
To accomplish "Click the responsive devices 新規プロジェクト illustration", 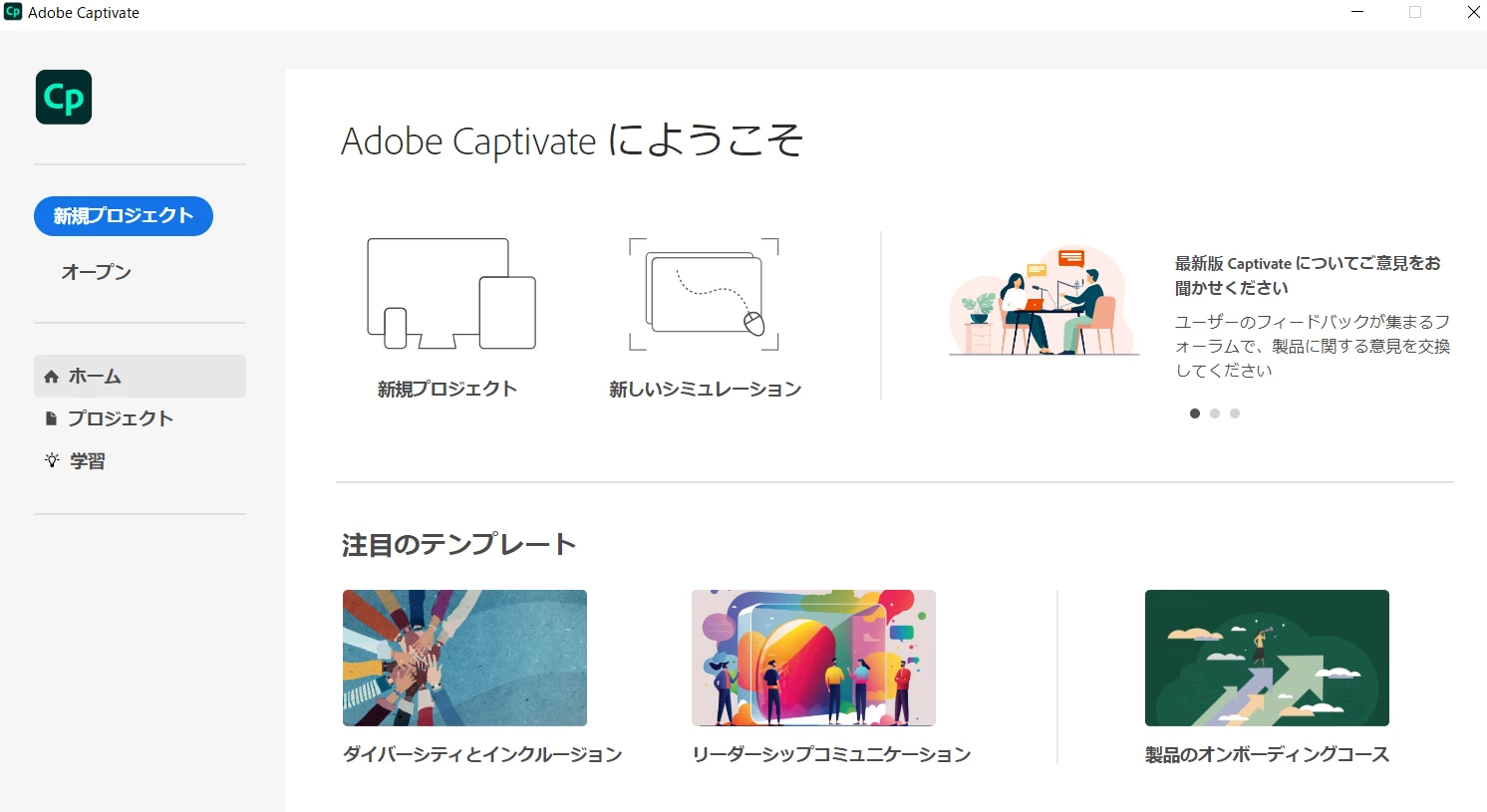I will tap(451, 294).
